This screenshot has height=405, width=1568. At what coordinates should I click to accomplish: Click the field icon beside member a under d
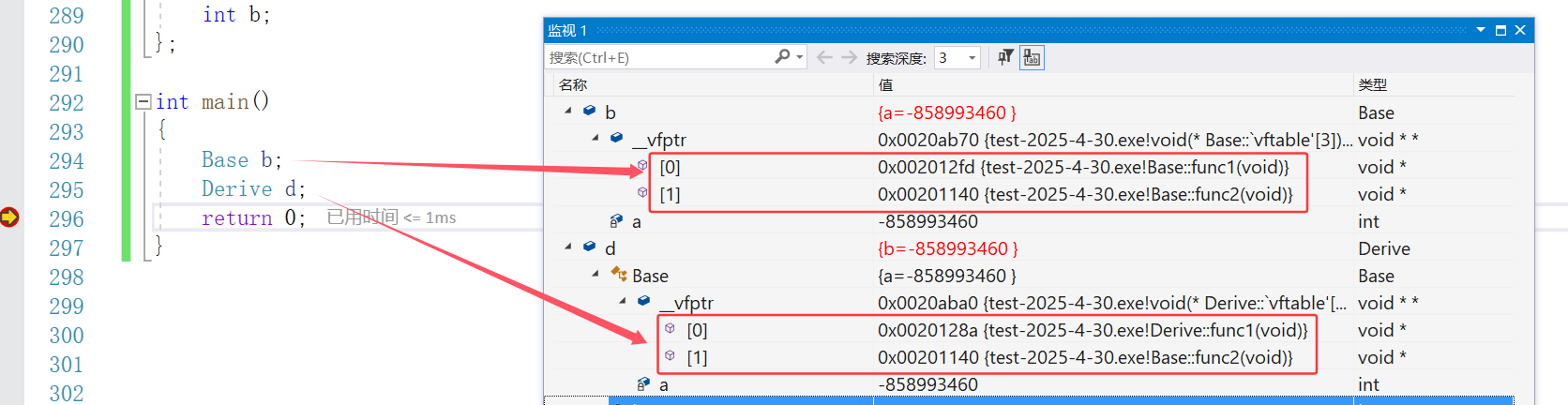coord(643,383)
